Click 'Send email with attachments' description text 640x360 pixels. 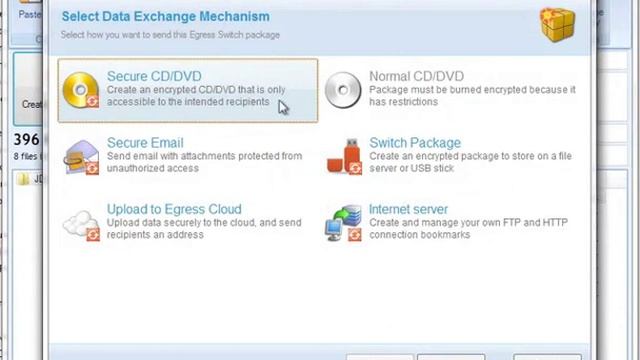[204, 162]
